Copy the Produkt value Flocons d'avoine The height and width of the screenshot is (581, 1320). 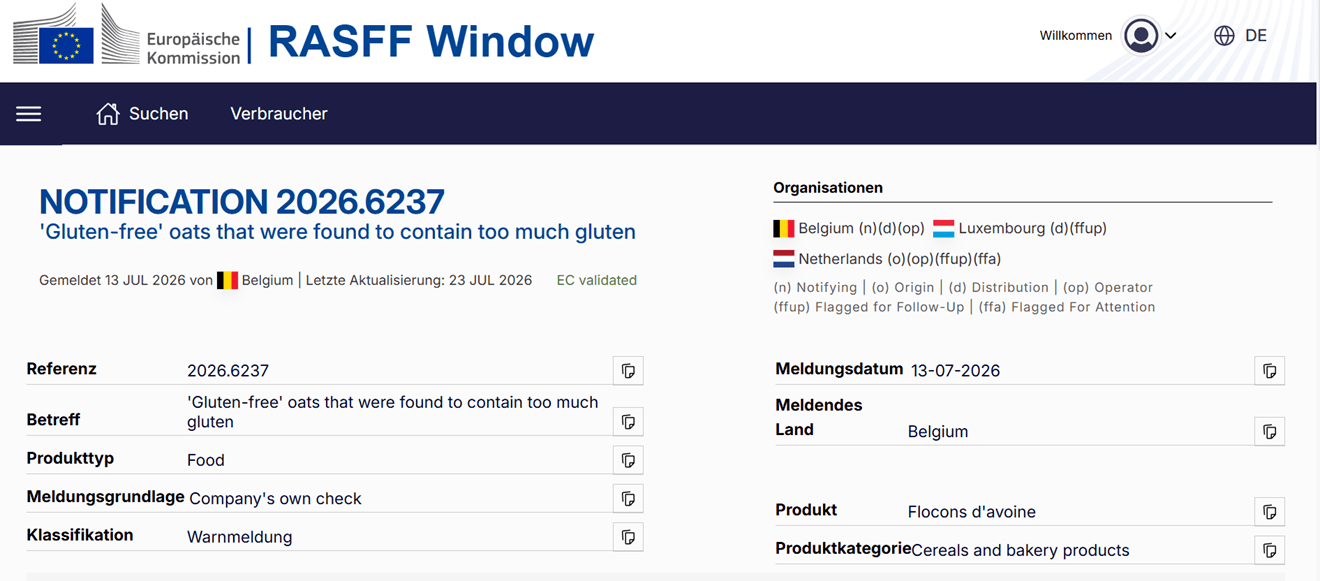pos(1270,512)
